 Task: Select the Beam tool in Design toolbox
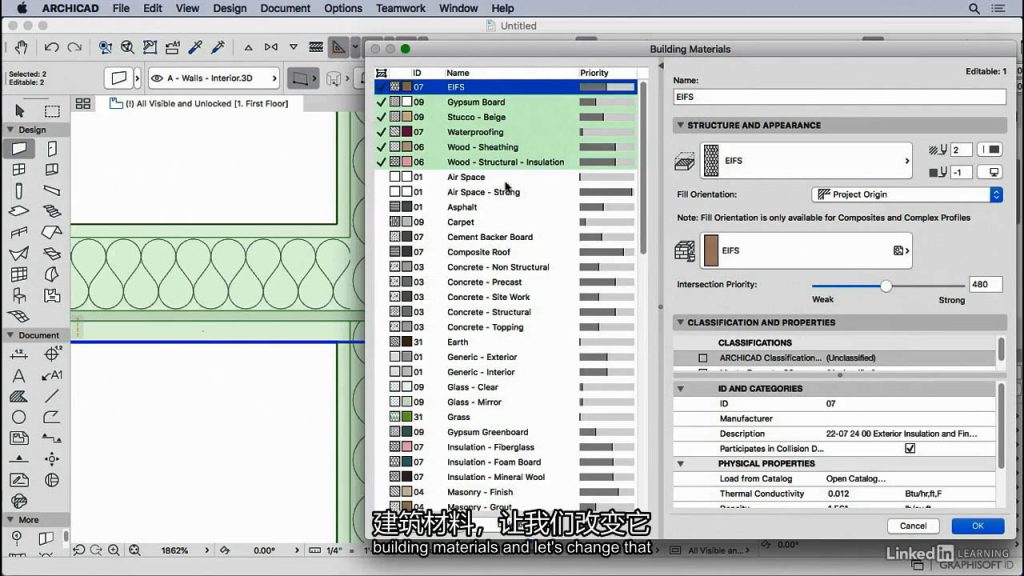pyautogui.click(x=52, y=191)
